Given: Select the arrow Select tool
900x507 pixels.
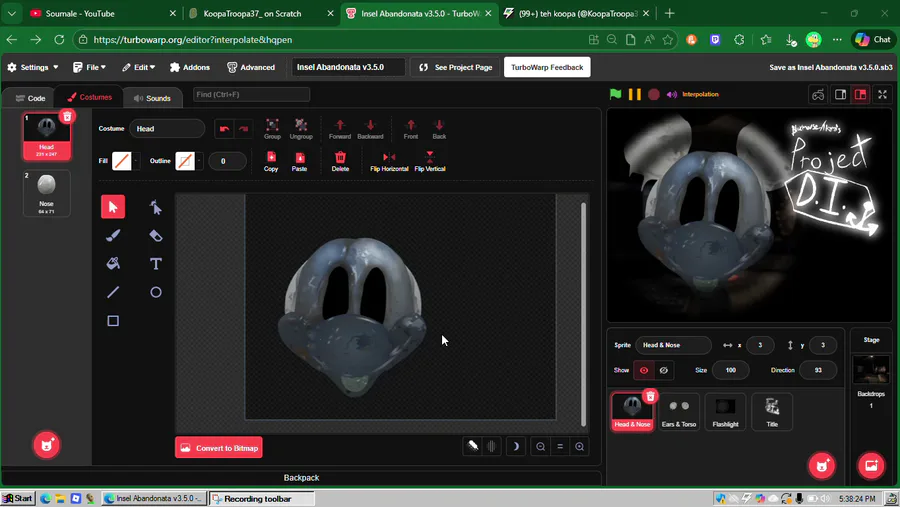Looking at the screenshot, I should (113, 207).
